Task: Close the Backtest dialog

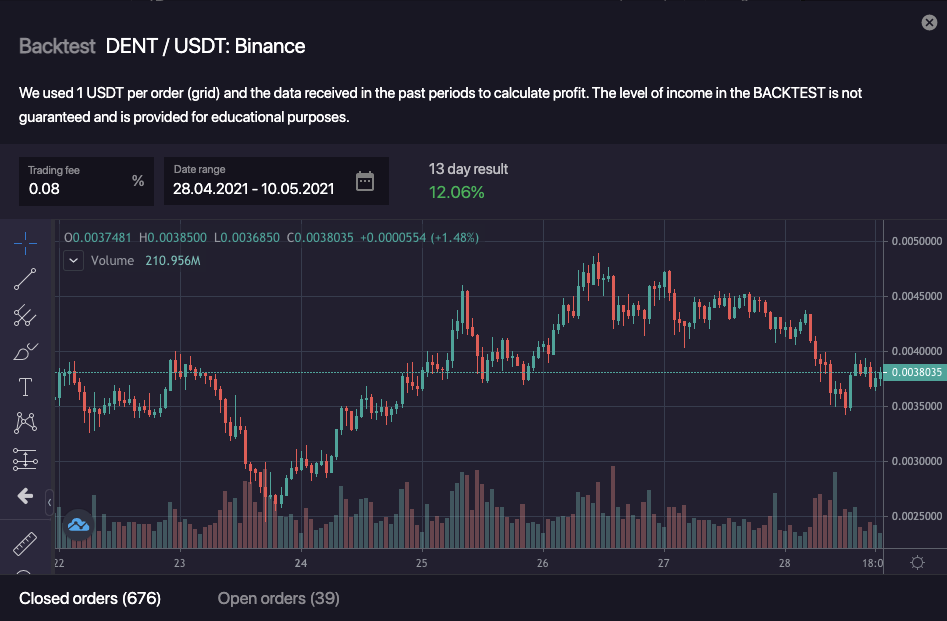Action: (929, 23)
